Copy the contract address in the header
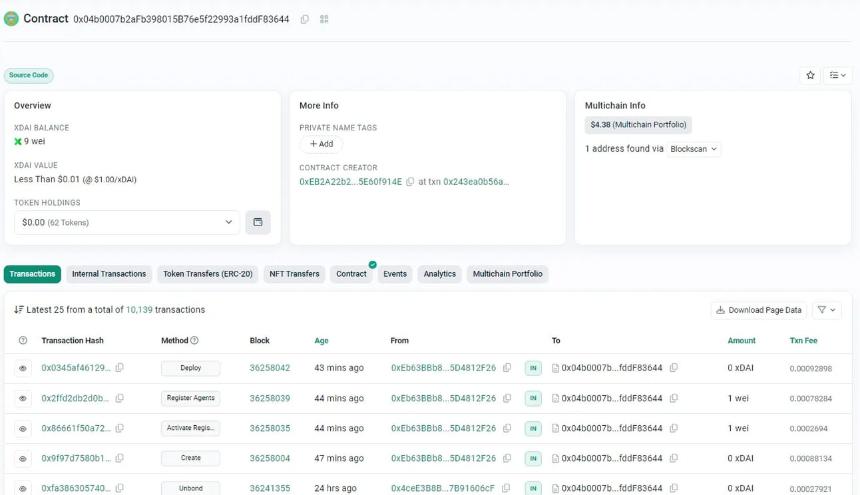The width and height of the screenshot is (860, 495). (x=304, y=19)
